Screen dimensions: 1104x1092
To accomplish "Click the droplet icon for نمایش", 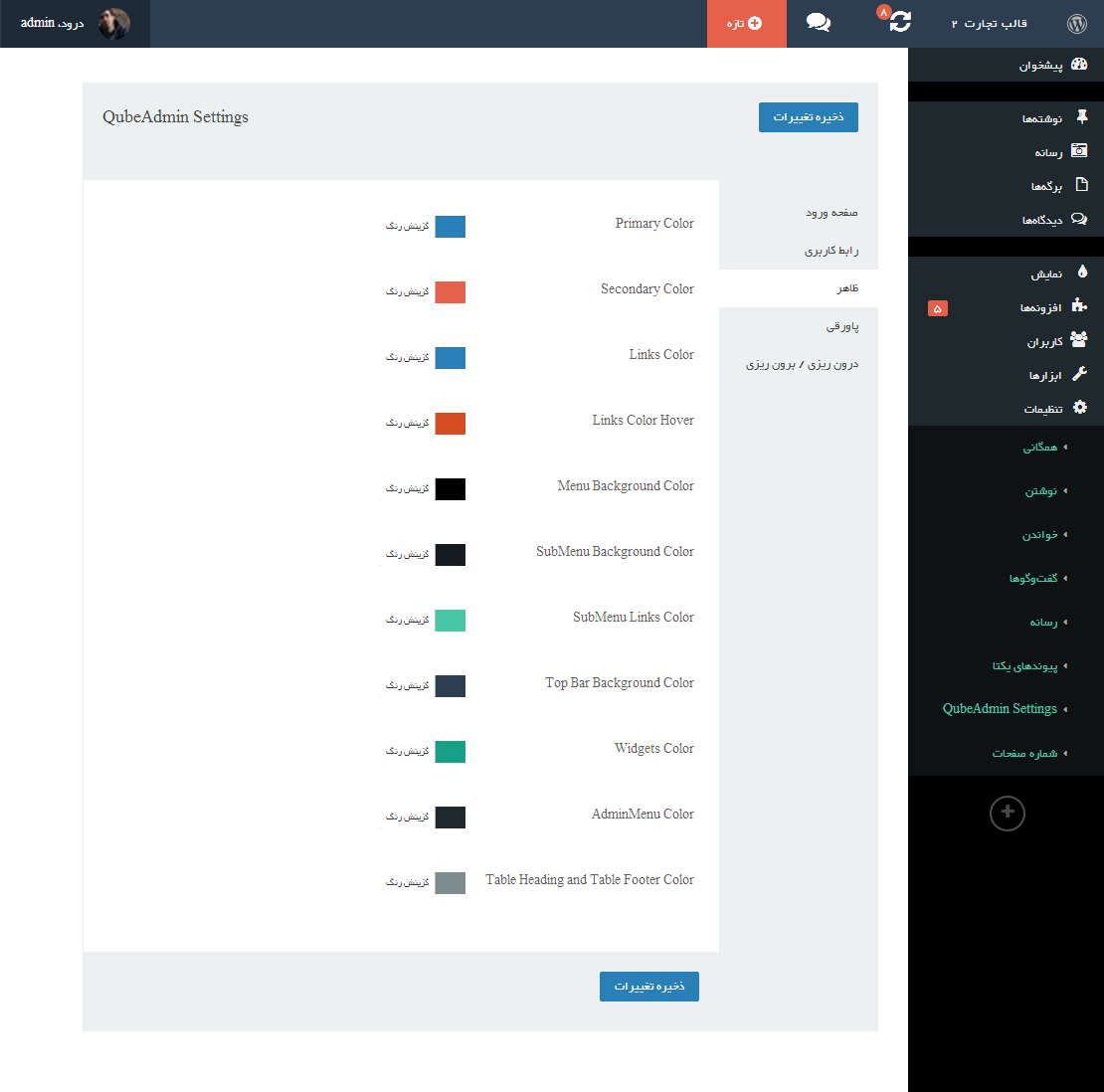I will pos(1083,272).
